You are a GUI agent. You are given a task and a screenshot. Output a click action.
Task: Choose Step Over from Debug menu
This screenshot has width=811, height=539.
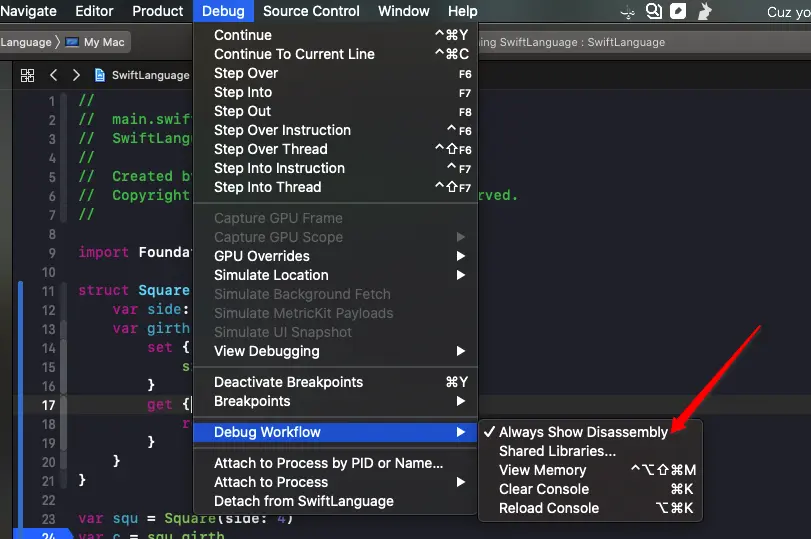pos(246,73)
